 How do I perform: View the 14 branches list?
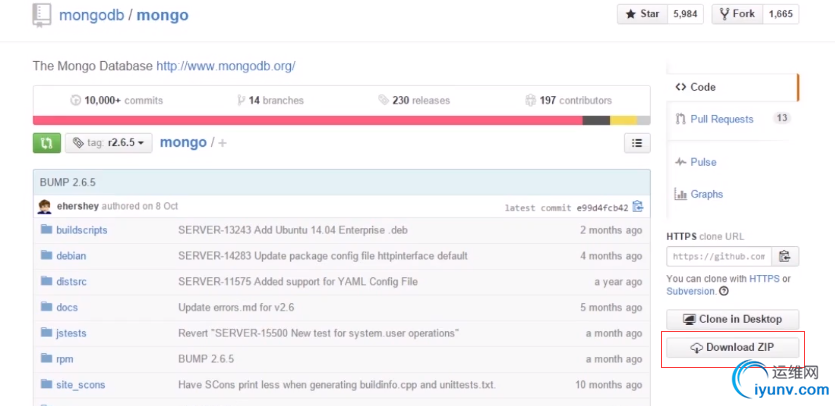pos(271,100)
